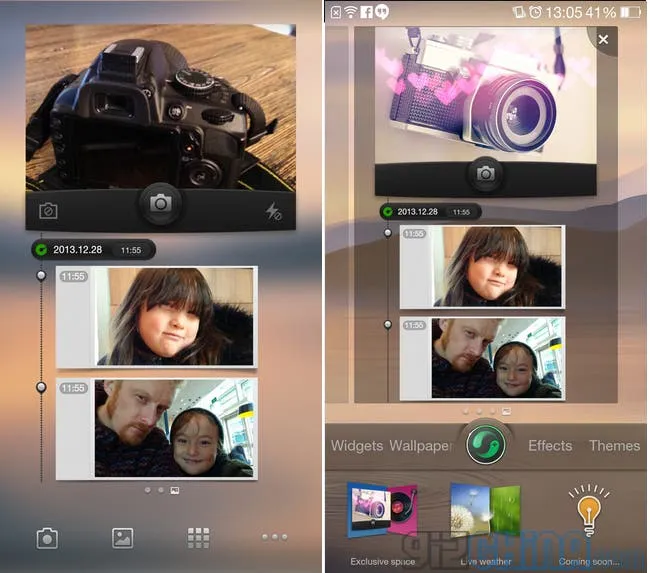
Task: Tap the 13:05 clock text
Action: click(564, 12)
